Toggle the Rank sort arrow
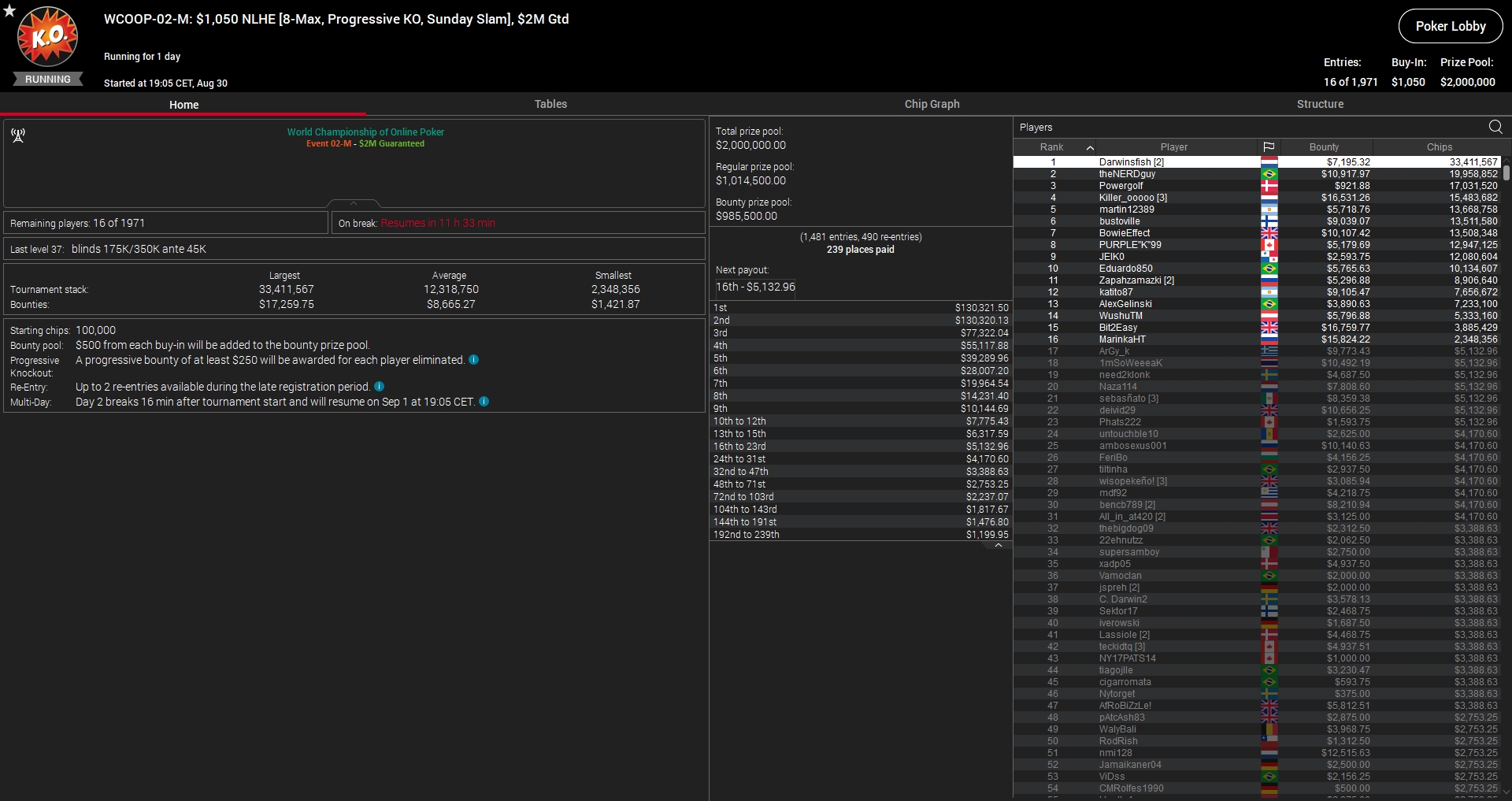The width and height of the screenshot is (1512, 801). (1090, 147)
